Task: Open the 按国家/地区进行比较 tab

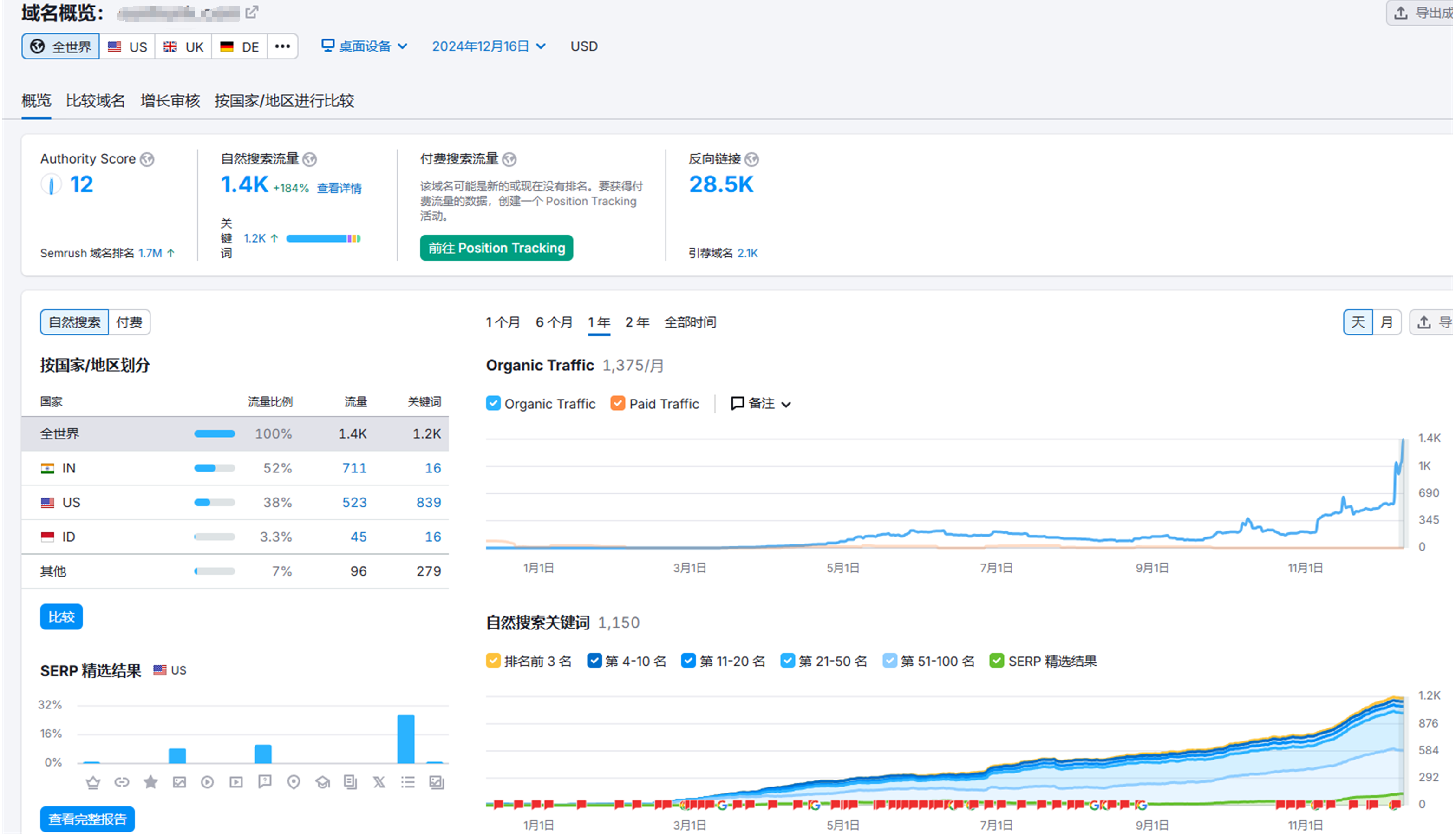Action: [285, 101]
